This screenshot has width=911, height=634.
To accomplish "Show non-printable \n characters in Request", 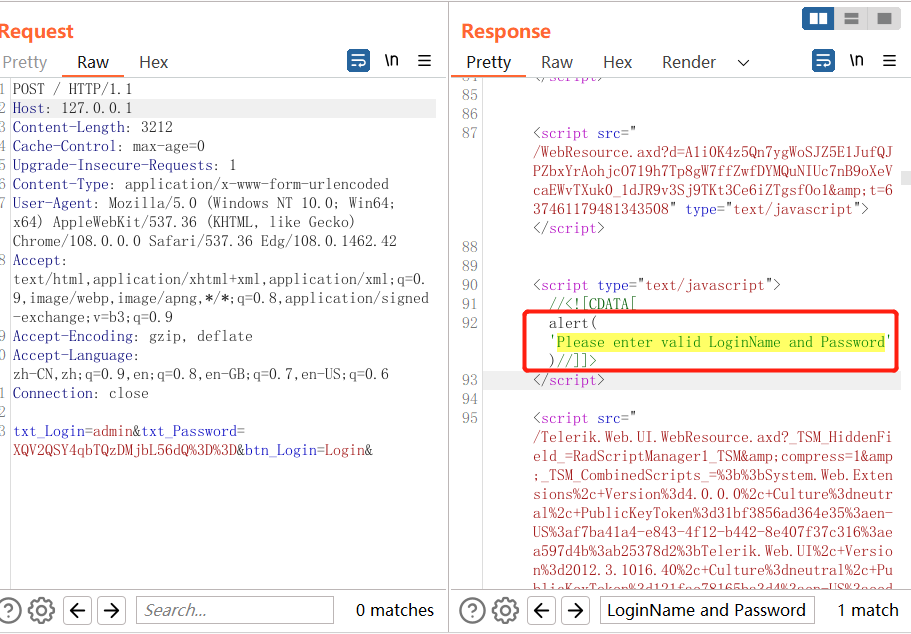I will click(392, 60).
